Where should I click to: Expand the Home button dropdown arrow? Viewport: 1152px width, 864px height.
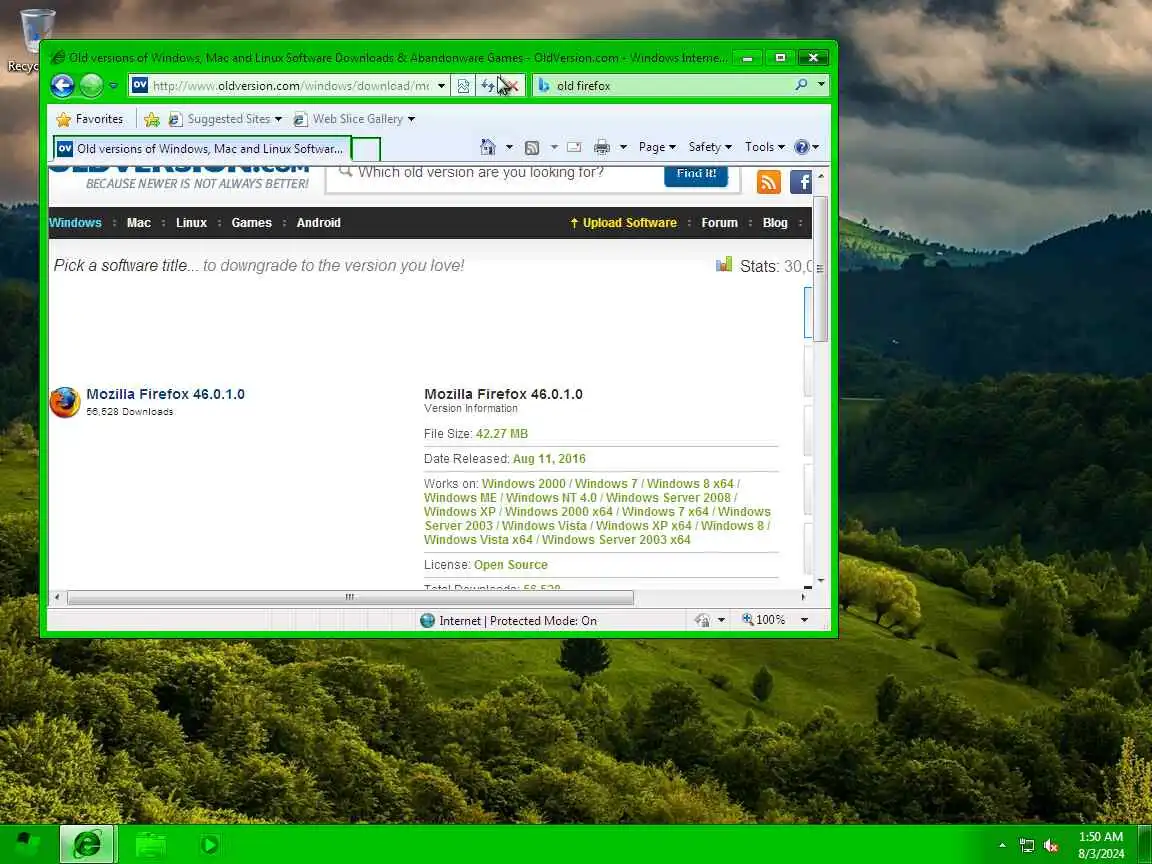(x=509, y=147)
